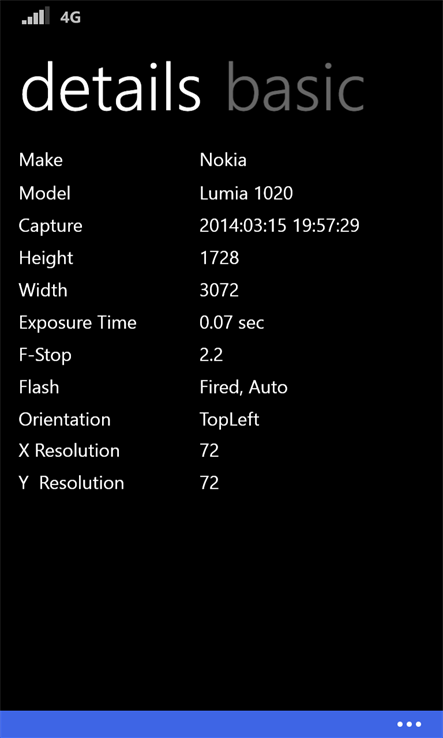Image resolution: width=443 pixels, height=738 pixels.
Task: Open the app bar ellipsis menu
Action: (409, 724)
